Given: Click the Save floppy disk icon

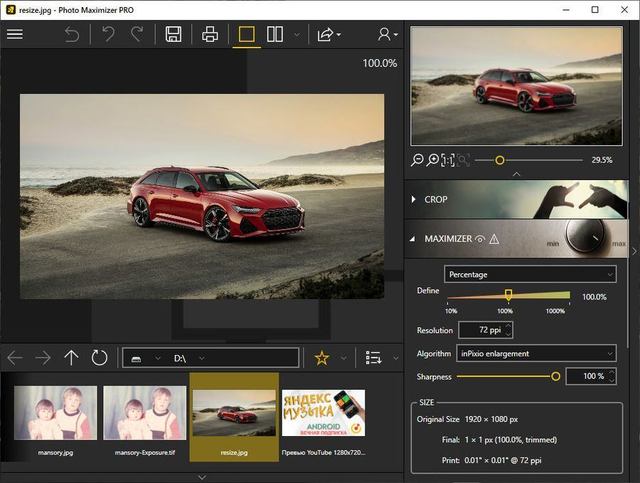Looking at the screenshot, I should 173,34.
